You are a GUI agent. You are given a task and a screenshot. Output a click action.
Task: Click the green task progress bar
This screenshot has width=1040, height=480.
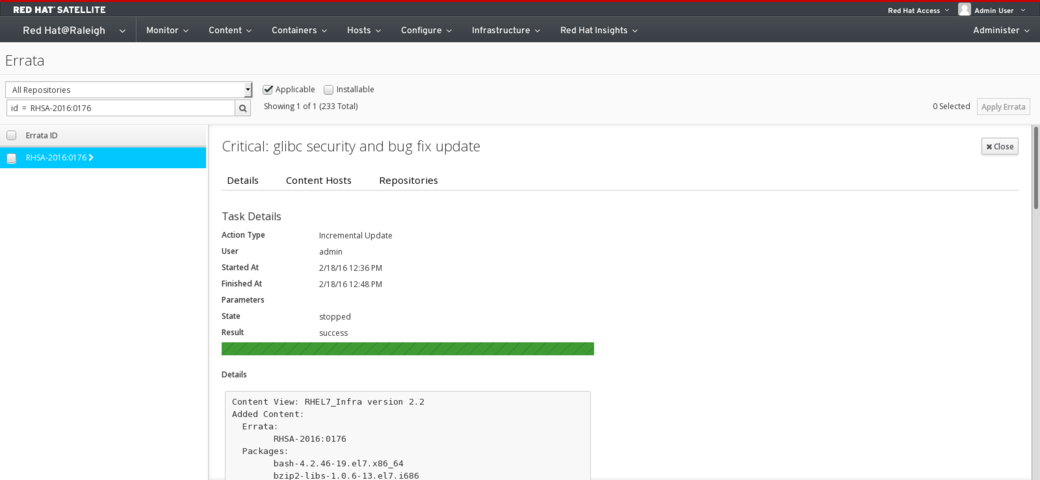(407, 349)
